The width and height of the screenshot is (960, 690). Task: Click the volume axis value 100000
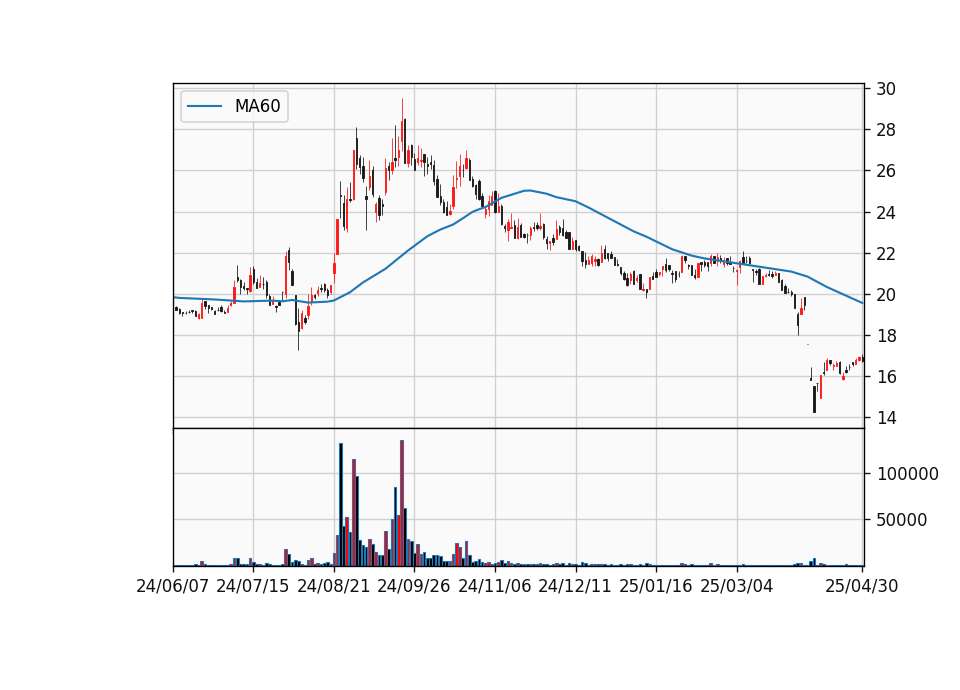pos(908,474)
